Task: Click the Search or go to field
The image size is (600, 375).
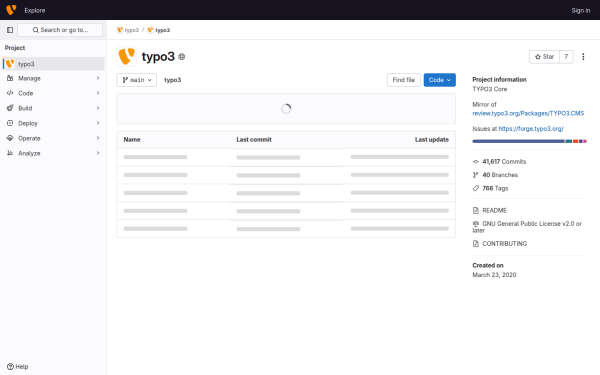Action: click(x=60, y=30)
